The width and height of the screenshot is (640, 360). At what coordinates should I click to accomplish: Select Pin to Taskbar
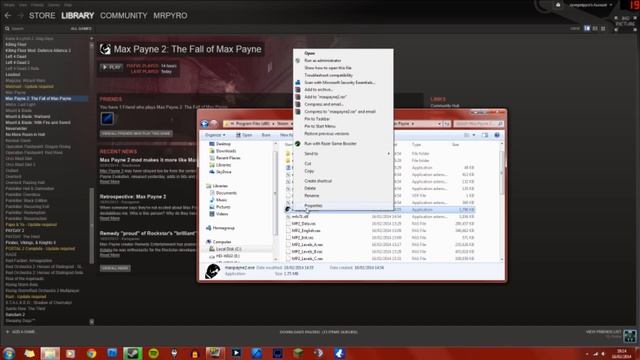(343, 119)
